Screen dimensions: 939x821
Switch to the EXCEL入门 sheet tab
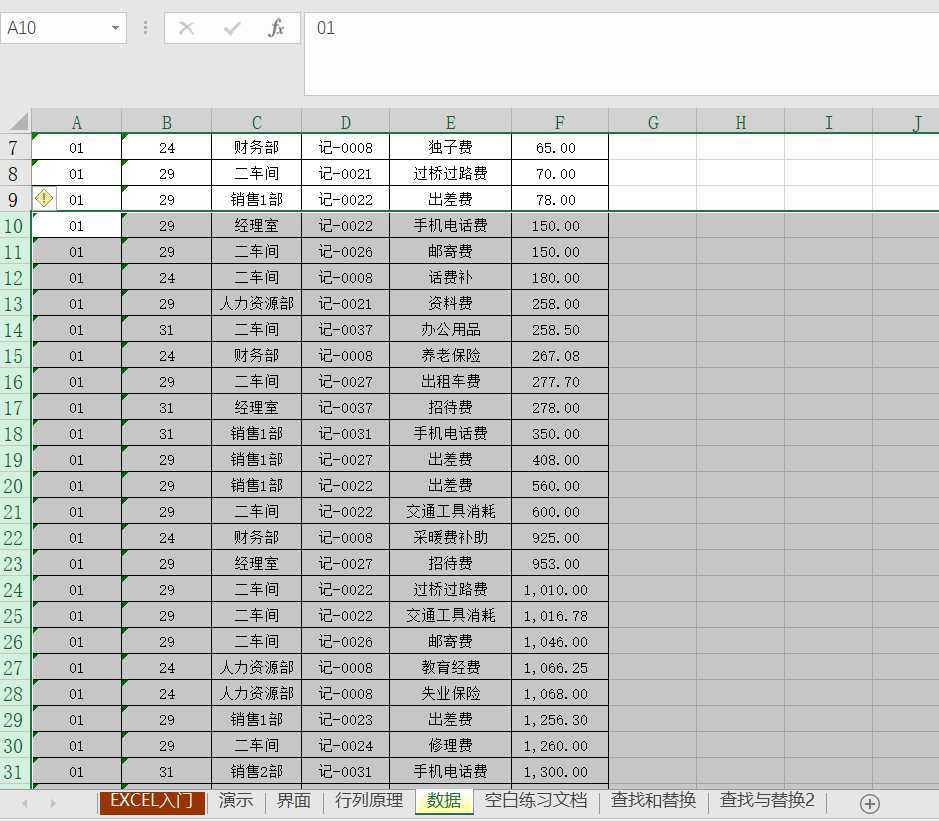[x=152, y=802]
